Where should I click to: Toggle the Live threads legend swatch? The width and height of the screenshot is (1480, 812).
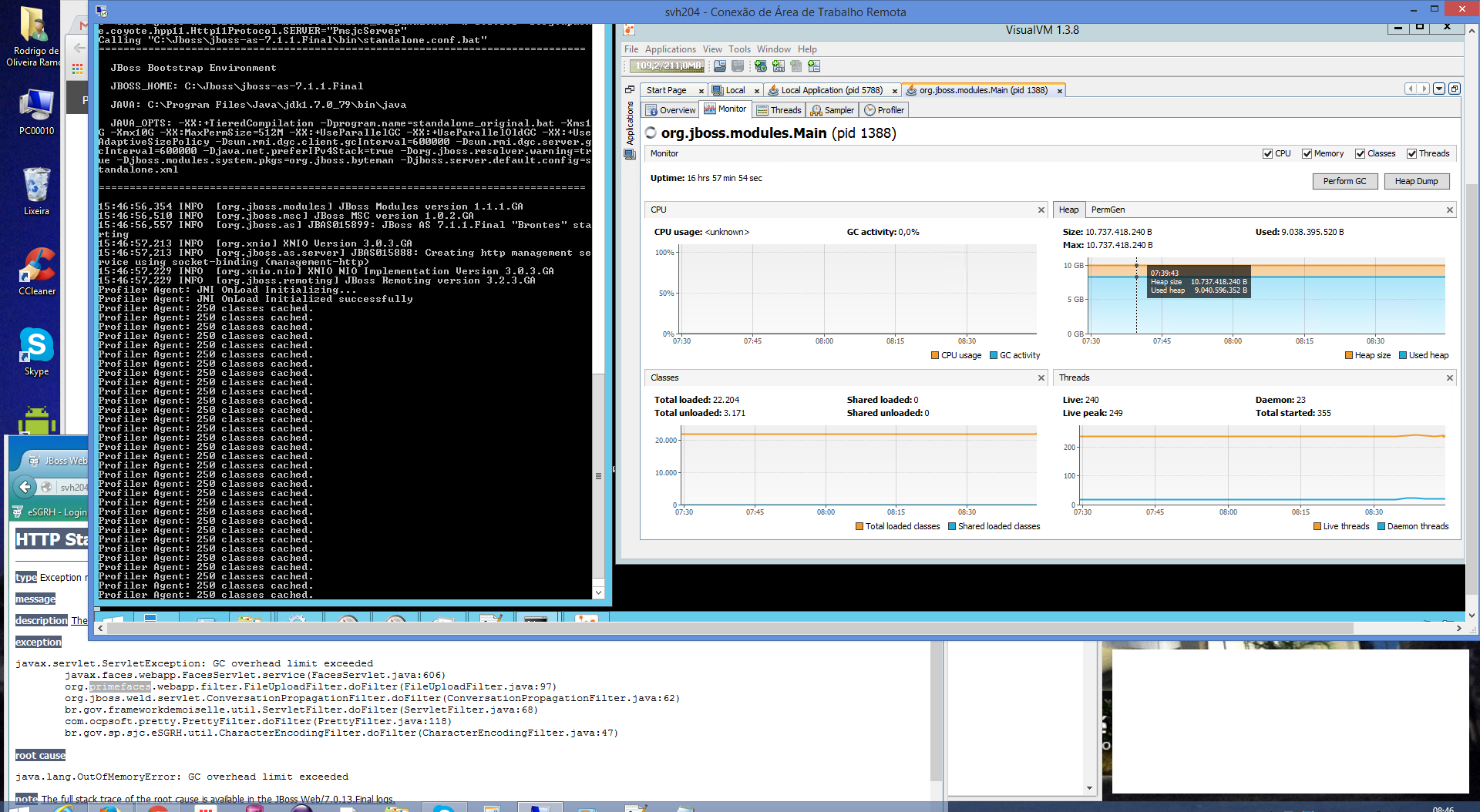pyautogui.click(x=1317, y=526)
